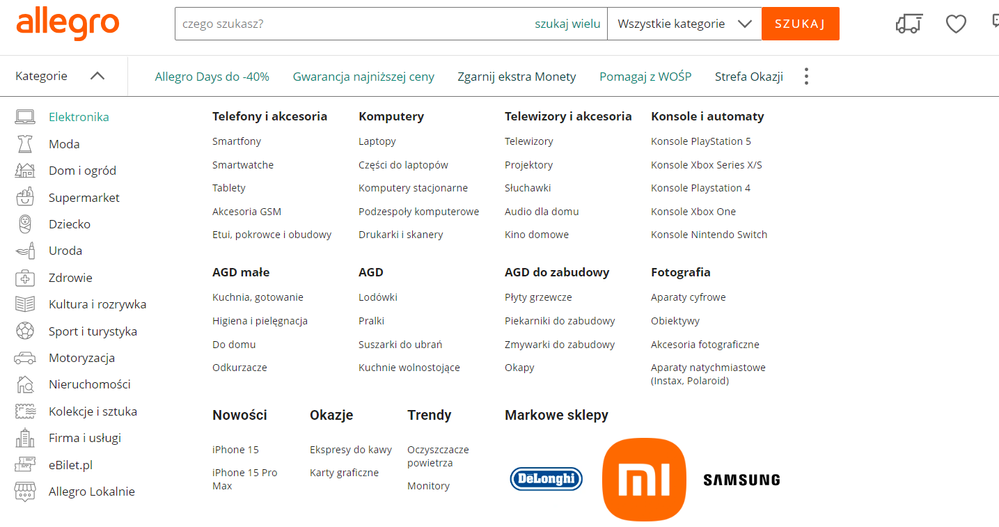Open Karty graficzne link
999x527 pixels.
click(x=344, y=473)
